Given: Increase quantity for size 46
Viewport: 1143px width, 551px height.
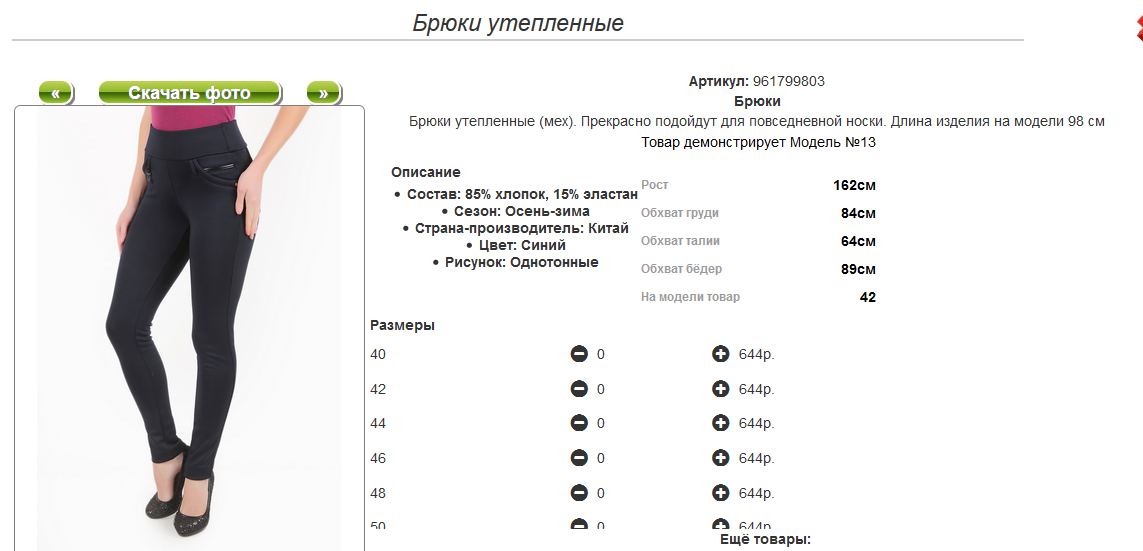Looking at the screenshot, I should tap(720, 458).
